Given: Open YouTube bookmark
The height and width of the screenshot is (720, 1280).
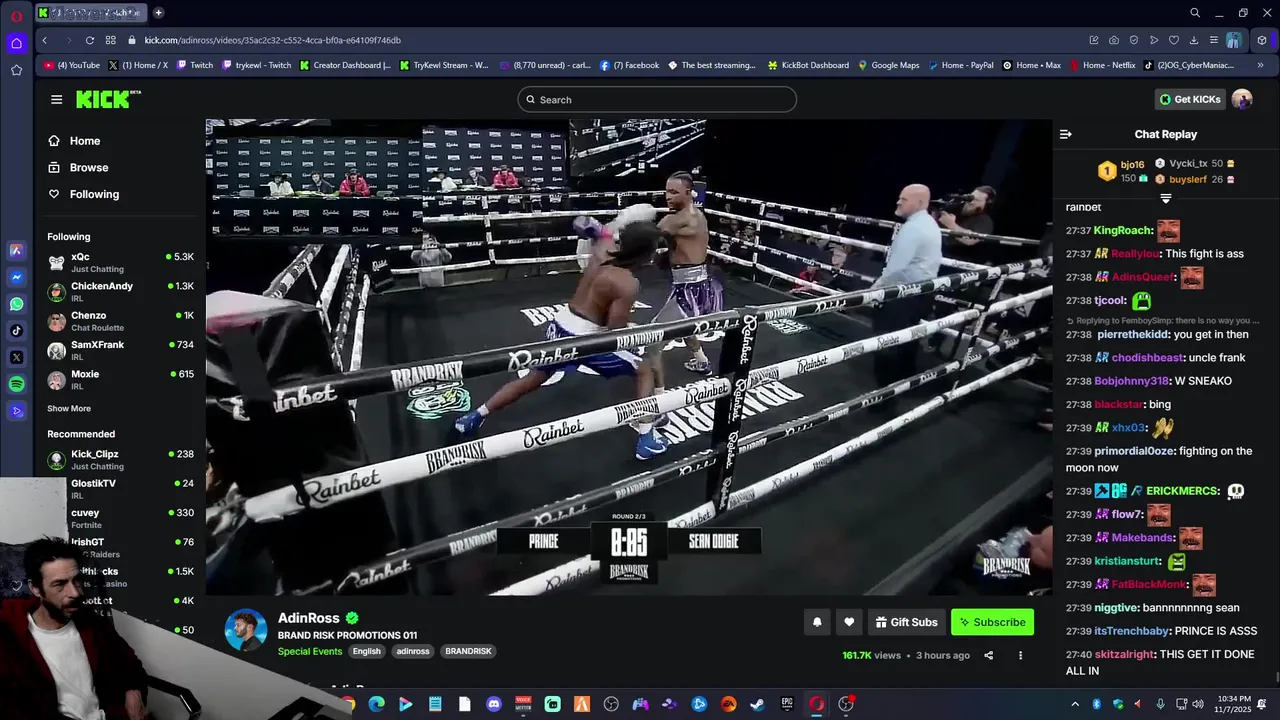Looking at the screenshot, I should point(72,65).
